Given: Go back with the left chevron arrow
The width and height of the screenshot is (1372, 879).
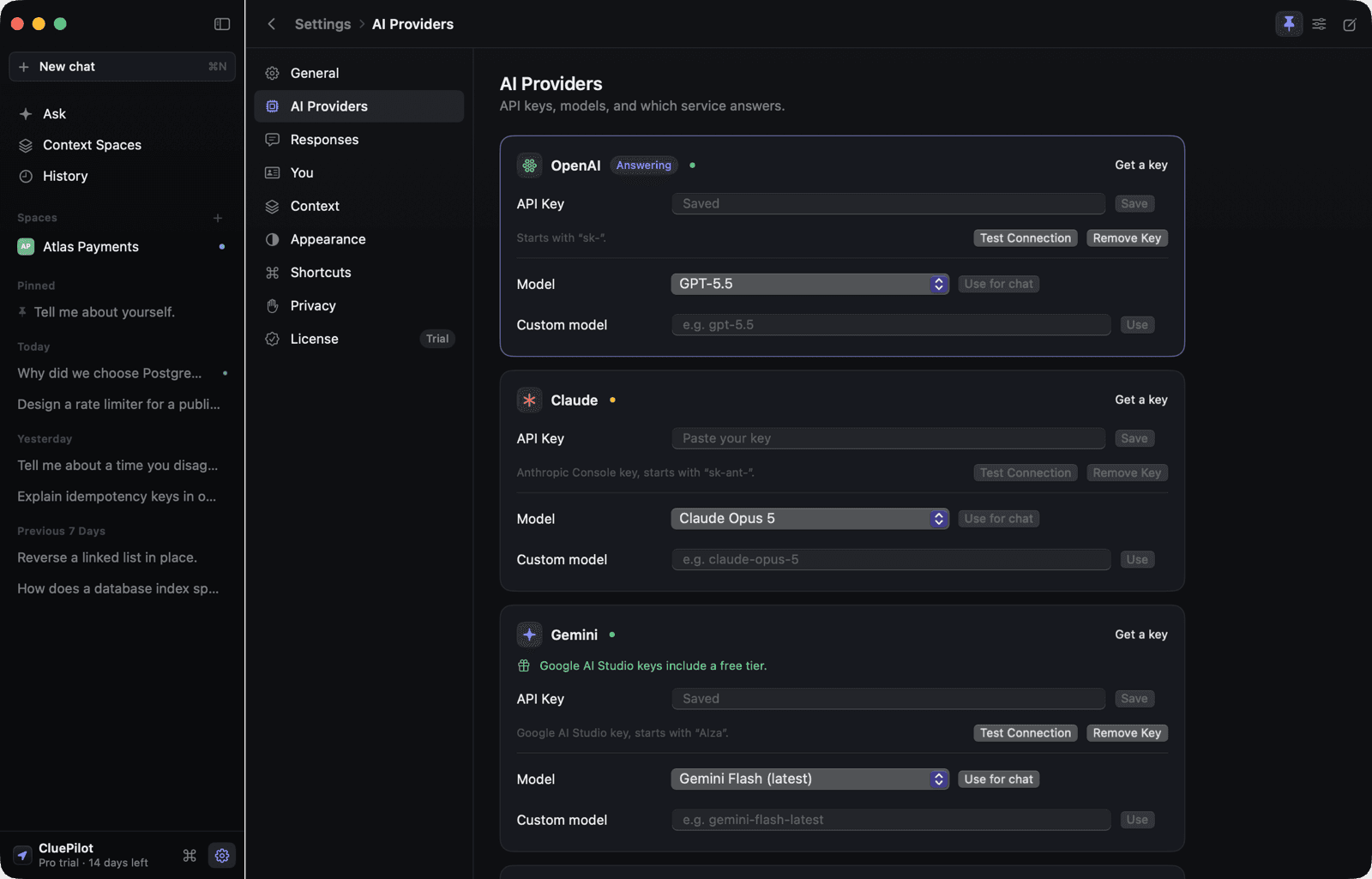Looking at the screenshot, I should pos(271,24).
